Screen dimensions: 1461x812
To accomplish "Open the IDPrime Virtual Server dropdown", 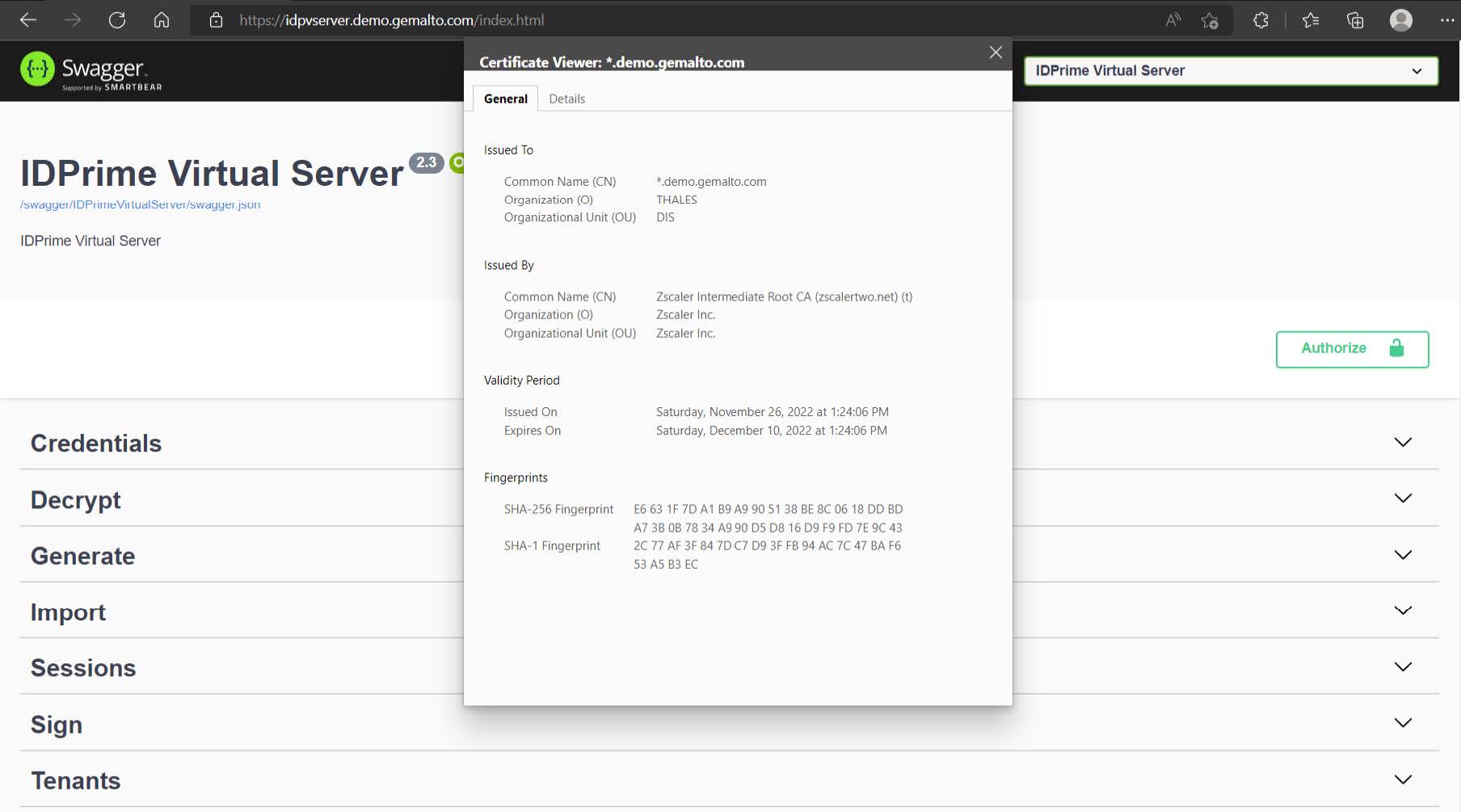I will [1231, 70].
